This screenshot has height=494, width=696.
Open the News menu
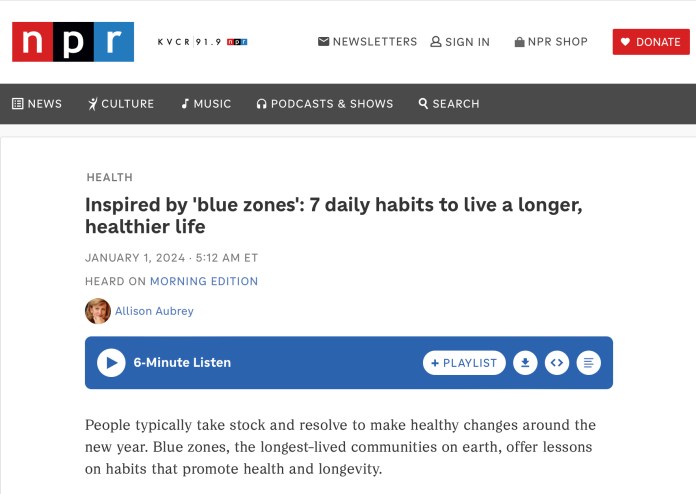pyautogui.click(x=37, y=104)
